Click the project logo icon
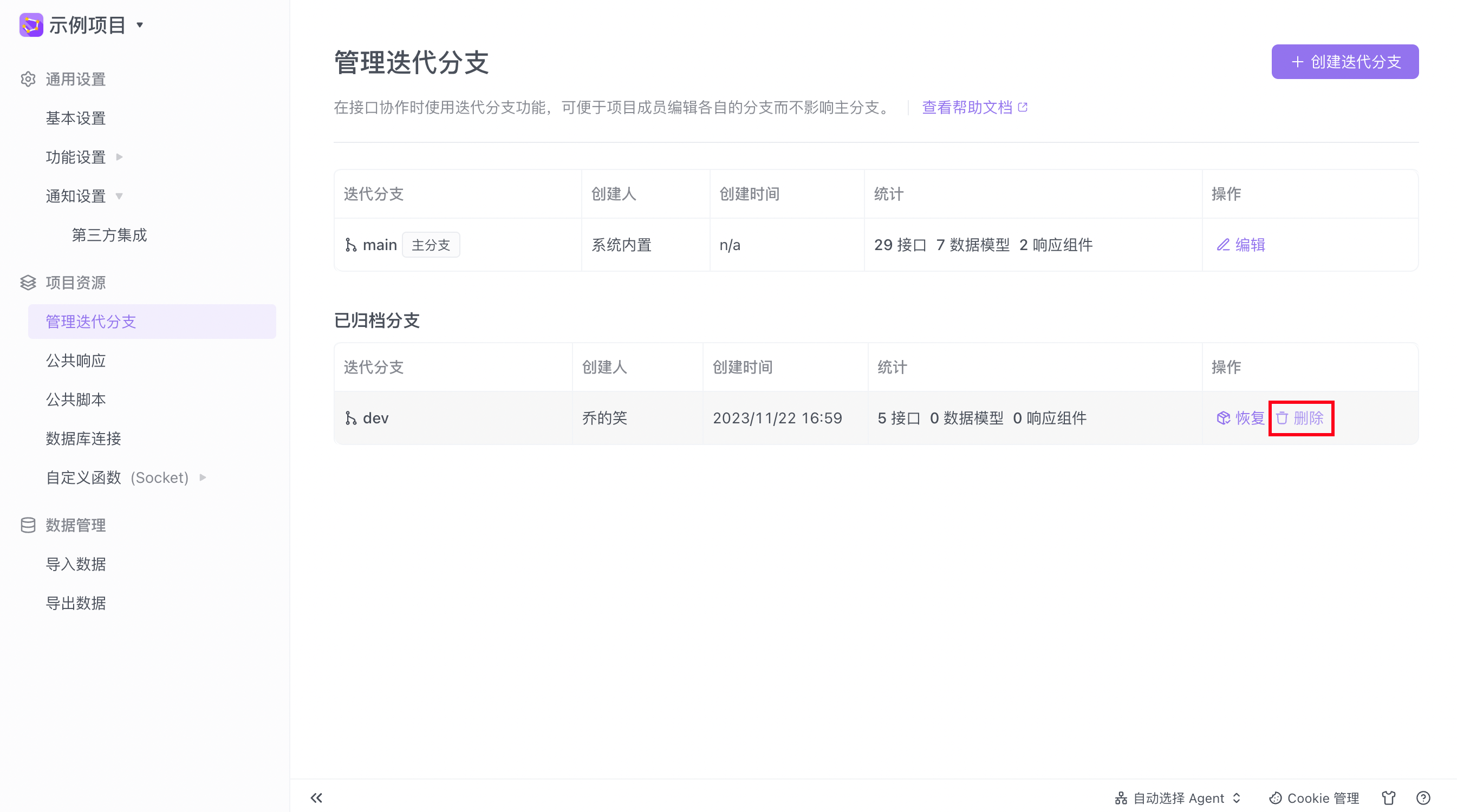Viewport: 1457px width, 812px height. pos(31,25)
